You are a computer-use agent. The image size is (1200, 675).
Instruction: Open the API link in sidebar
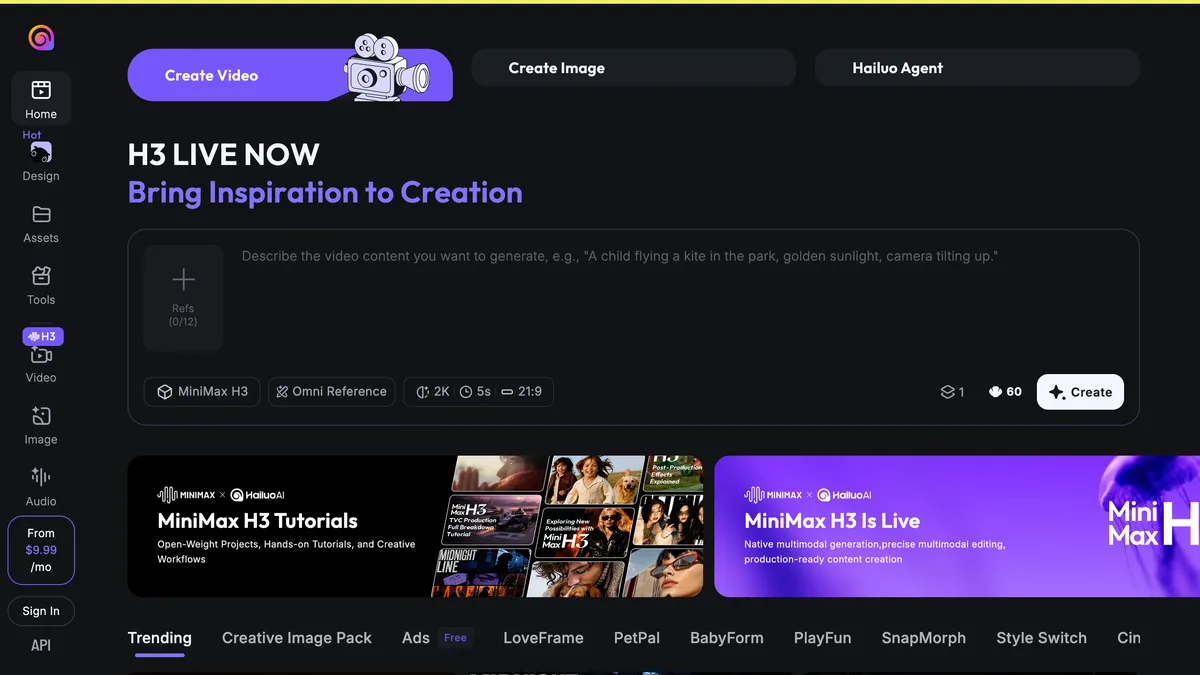coord(41,645)
